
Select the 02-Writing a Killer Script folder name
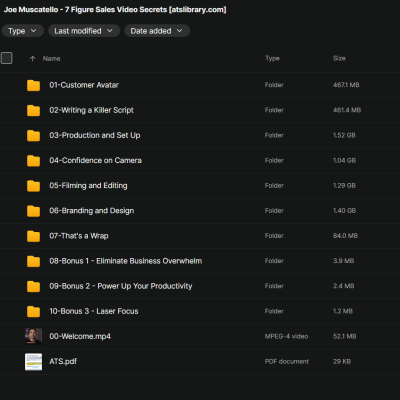click(x=91, y=110)
